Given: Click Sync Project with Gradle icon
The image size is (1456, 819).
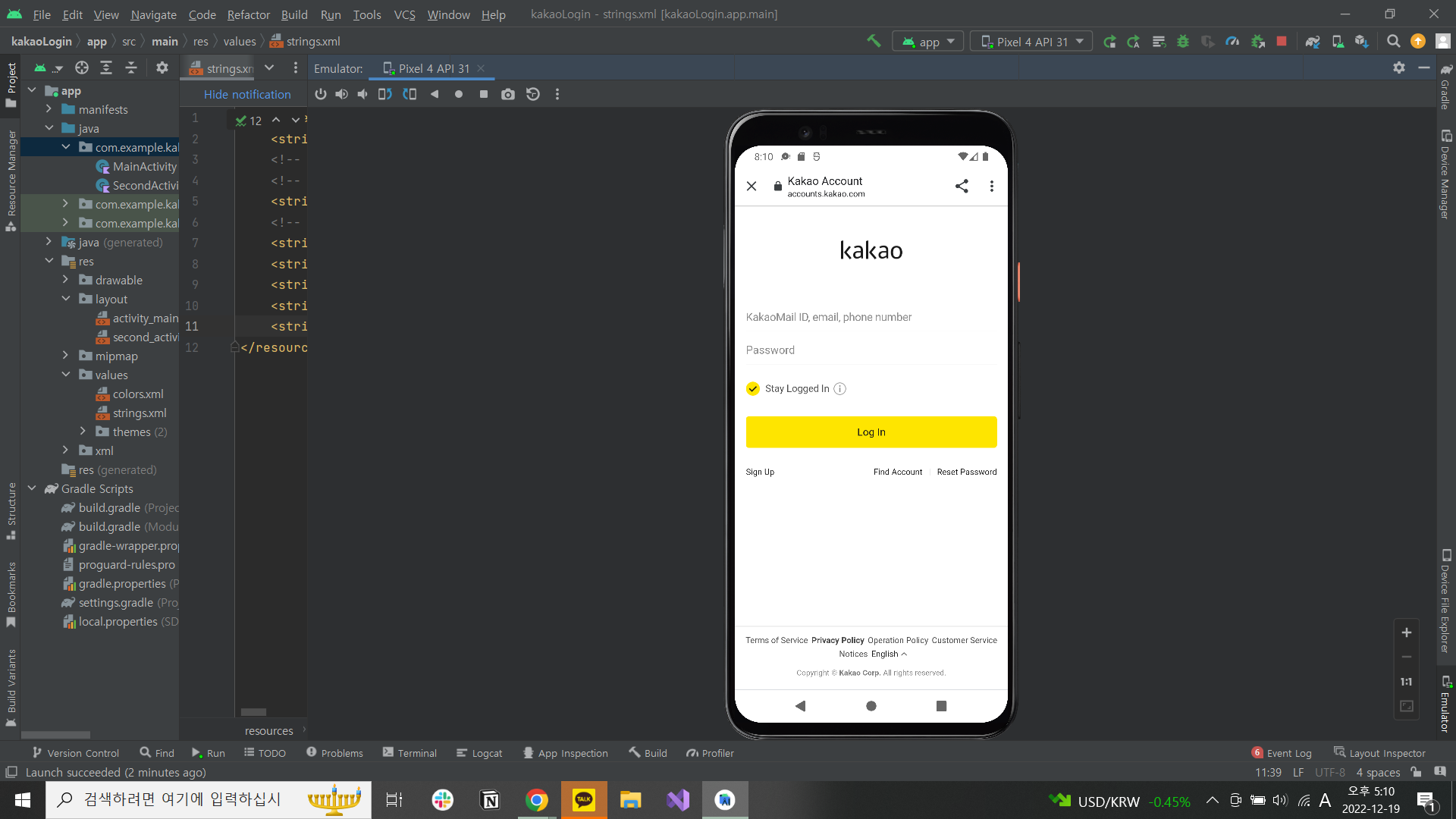Looking at the screenshot, I should click(1313, 41).
